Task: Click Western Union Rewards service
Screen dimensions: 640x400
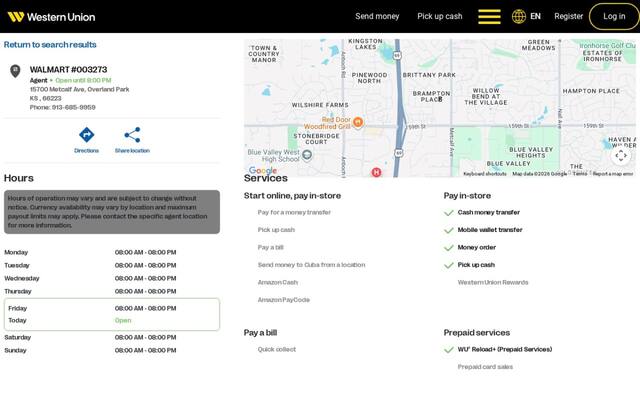Action: pos(493,282)
